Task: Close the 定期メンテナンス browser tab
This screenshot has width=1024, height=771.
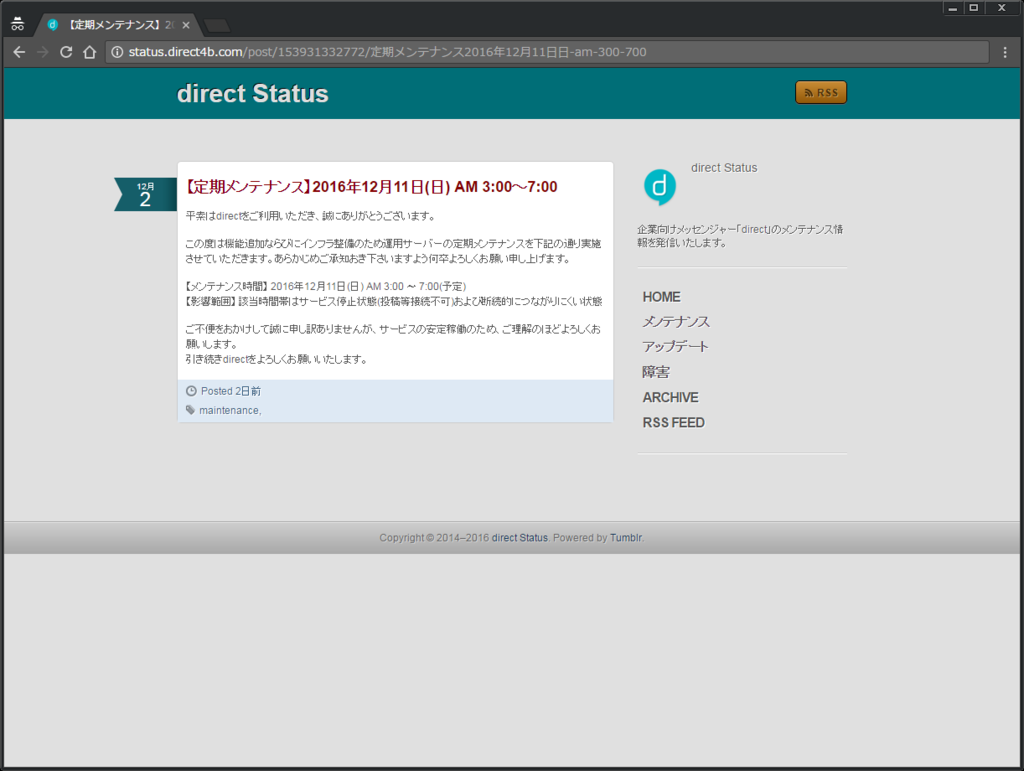Action: [x=186, y=25]
